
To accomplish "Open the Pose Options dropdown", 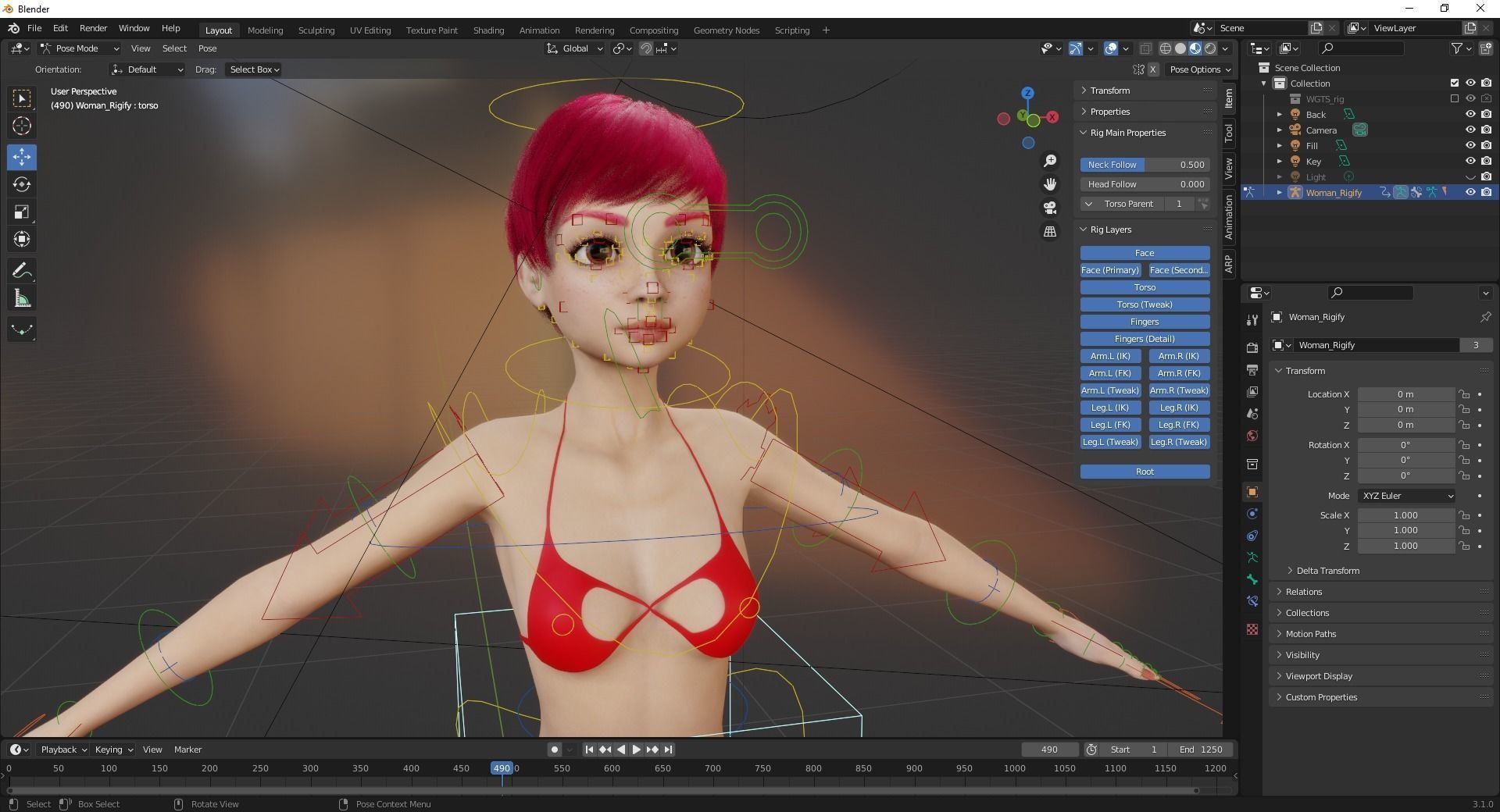I will 1199,69.
